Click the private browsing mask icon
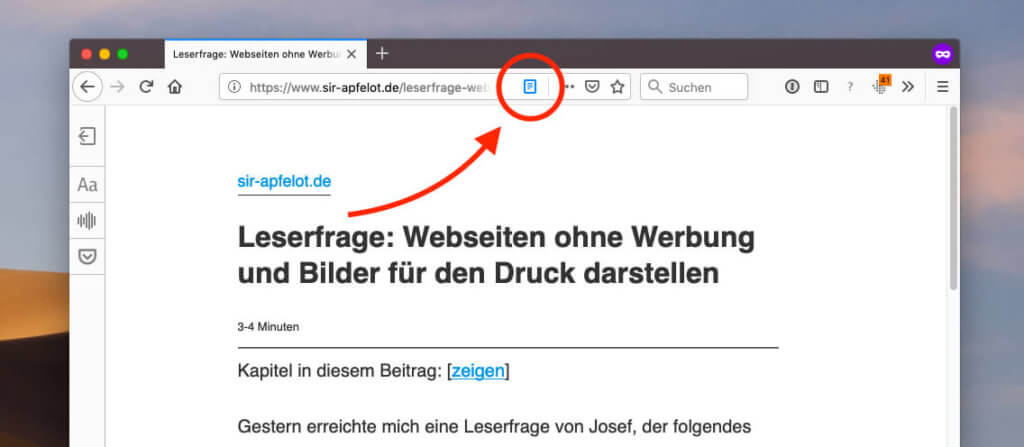This screenshot has width=1024, height=447. [942, 54]
